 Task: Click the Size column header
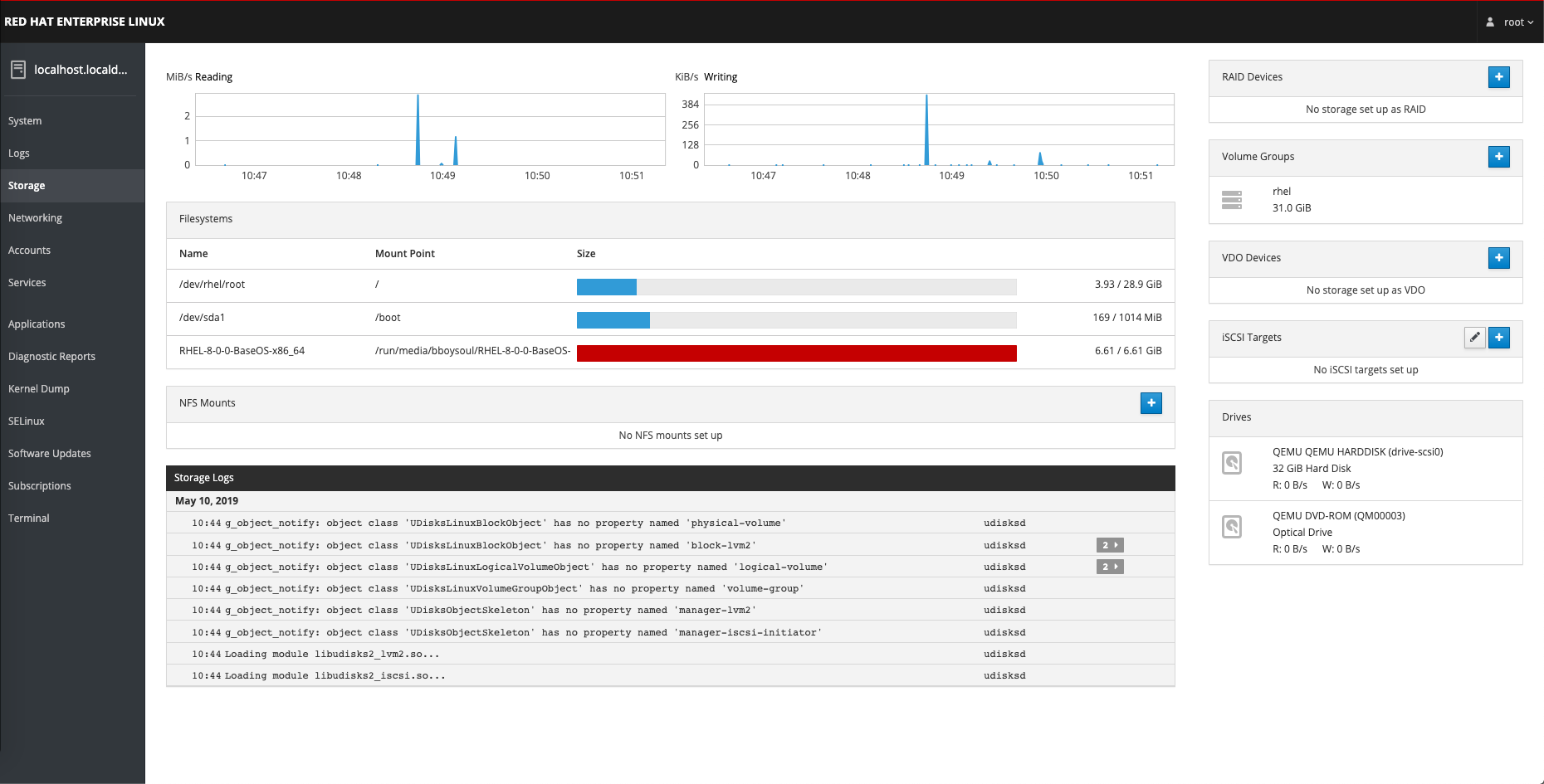click(x=586, y=254)
